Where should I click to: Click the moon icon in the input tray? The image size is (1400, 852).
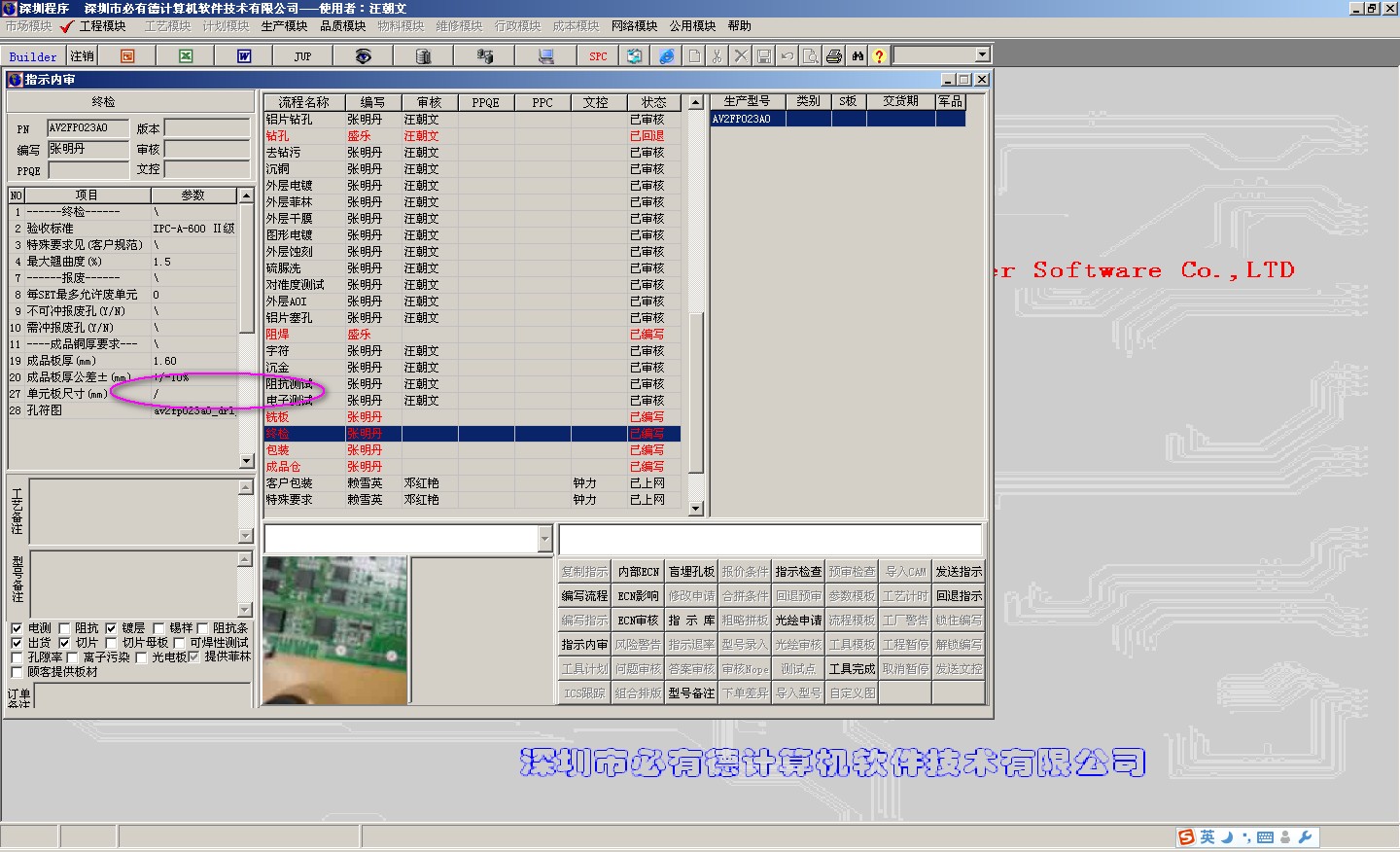click(x=1227, y=837)
